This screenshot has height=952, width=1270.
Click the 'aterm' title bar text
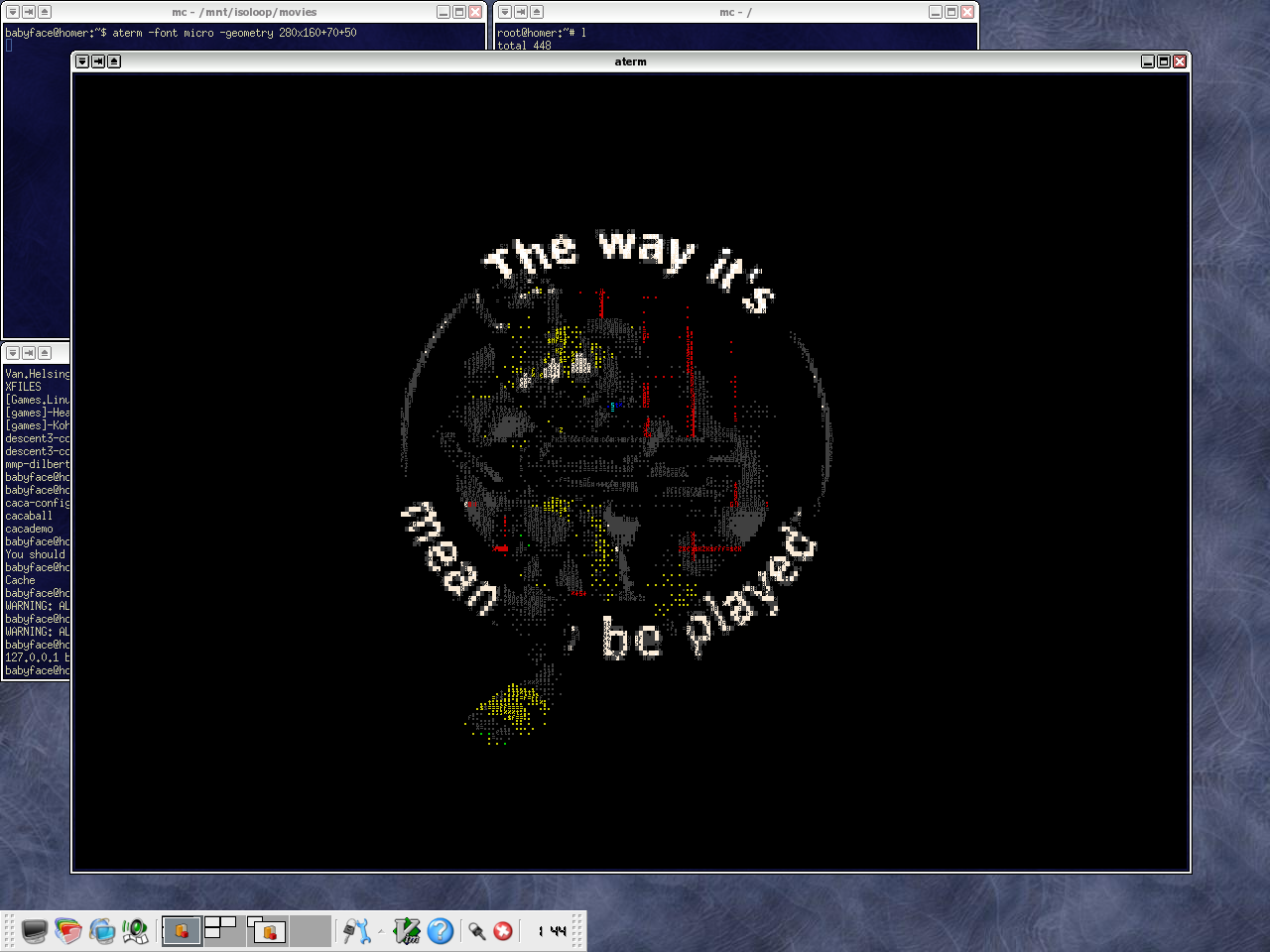[x=630, y=61]
